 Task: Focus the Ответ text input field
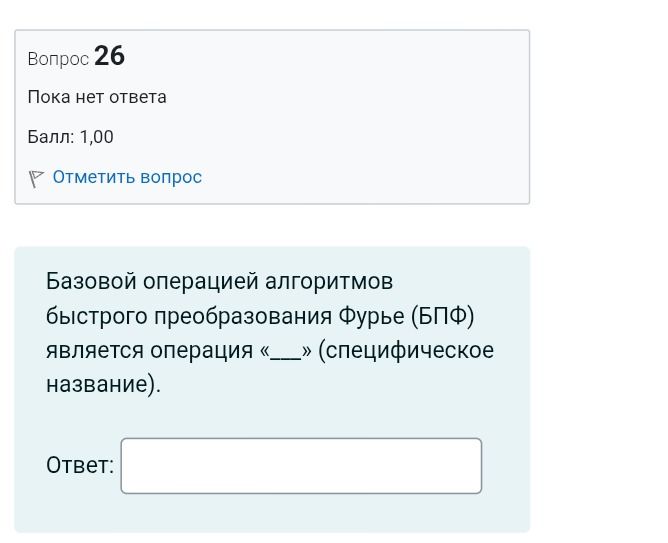[x=301, y=465]
